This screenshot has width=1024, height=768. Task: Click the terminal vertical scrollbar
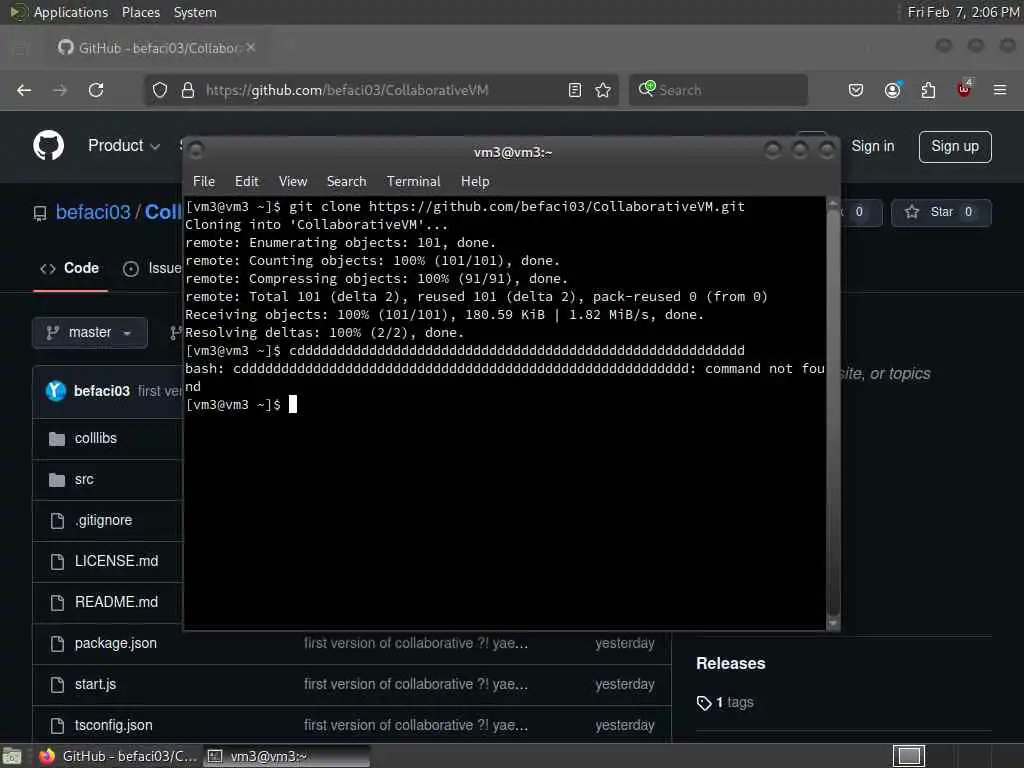tap(833, 413)
